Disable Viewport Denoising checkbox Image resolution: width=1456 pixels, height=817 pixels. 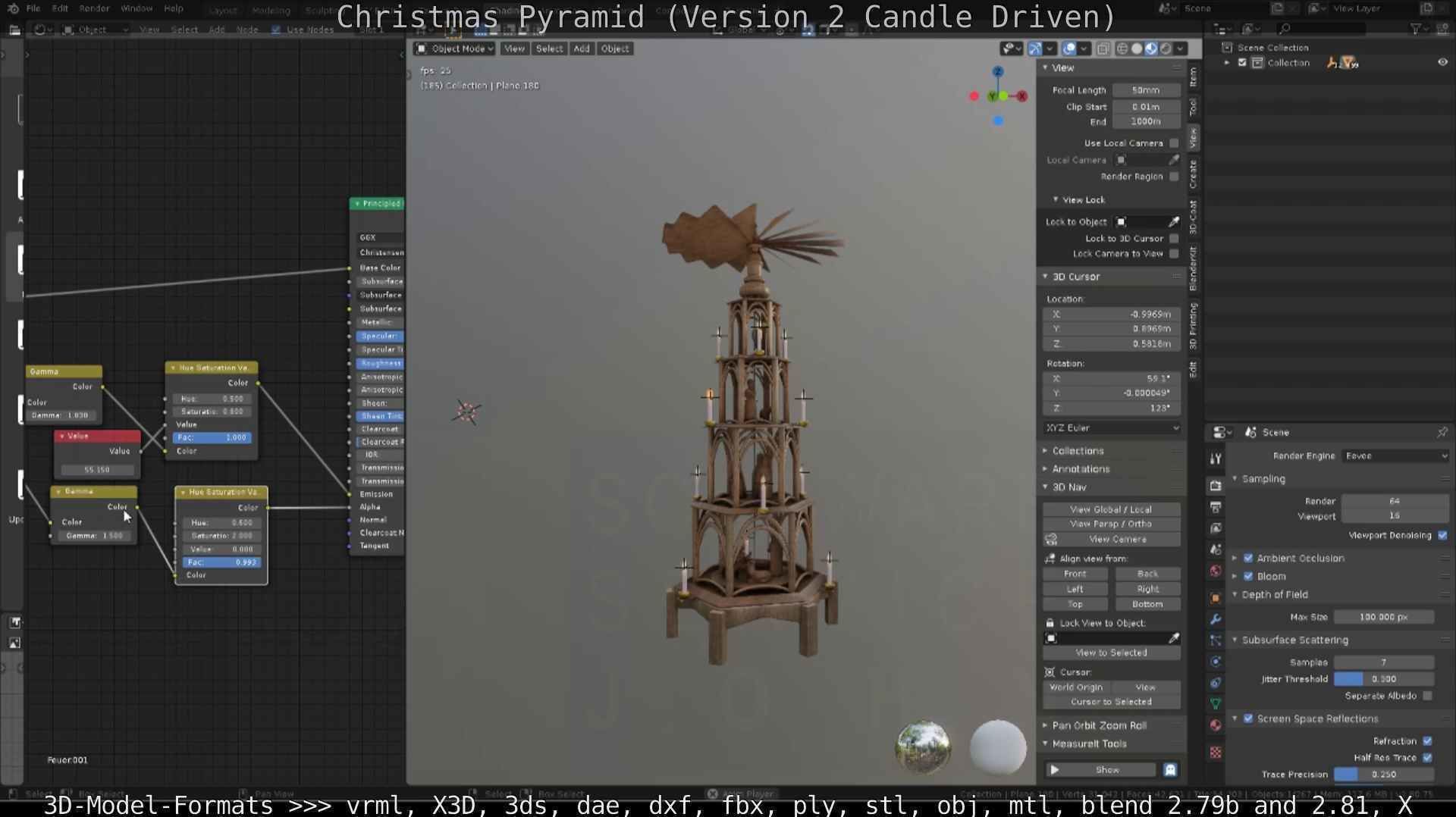pyautogui.click(x=1442, y=536)
